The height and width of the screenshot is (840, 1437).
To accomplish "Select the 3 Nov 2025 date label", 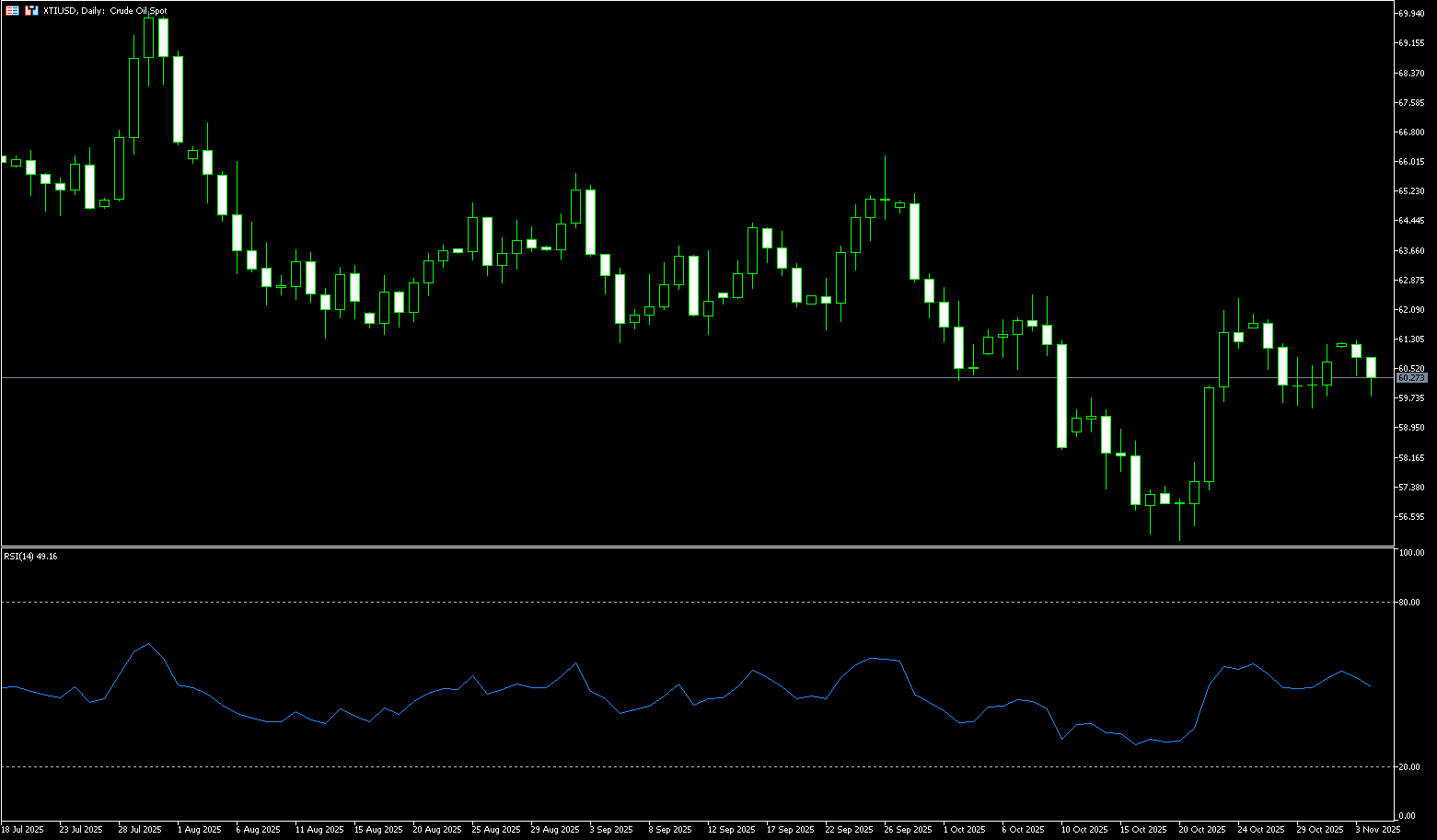I will (1378, 830).
